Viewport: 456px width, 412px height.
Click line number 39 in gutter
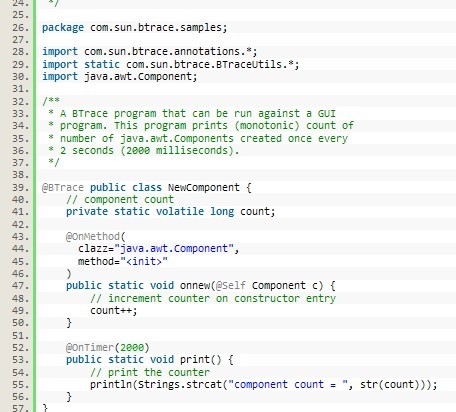click(x=20, y=188)
